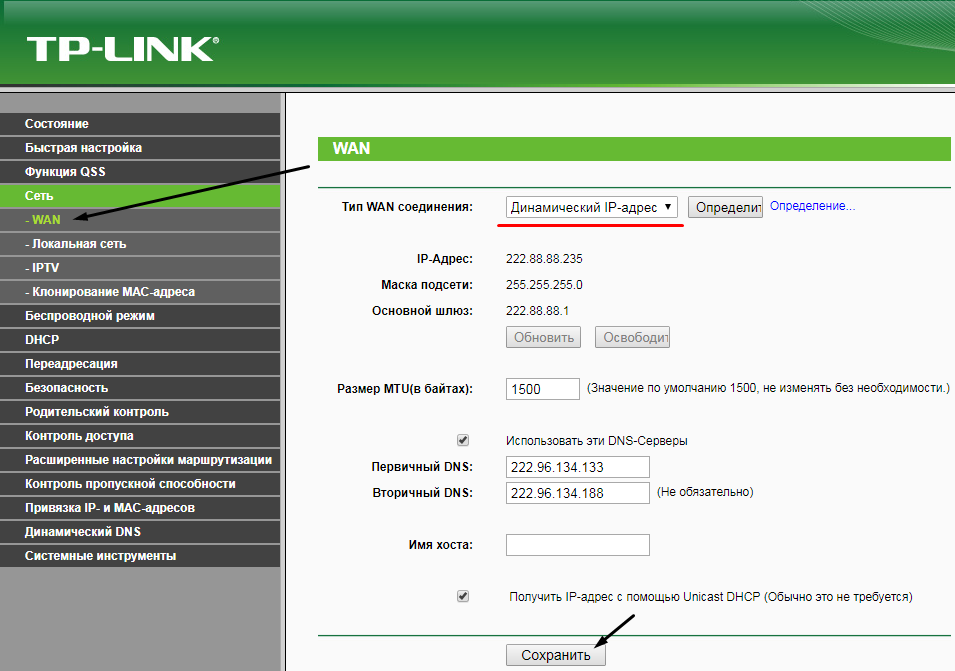Open Беспроводной режим menu item
The width and height of the screenshot is (955, 671).
coord(140,316)
